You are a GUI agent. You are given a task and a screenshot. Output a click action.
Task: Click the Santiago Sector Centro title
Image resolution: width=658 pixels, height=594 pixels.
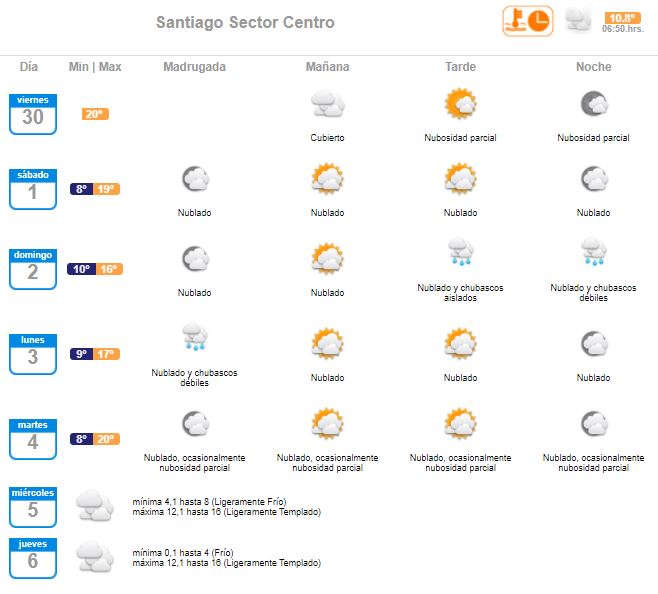(x=245, y=22)
